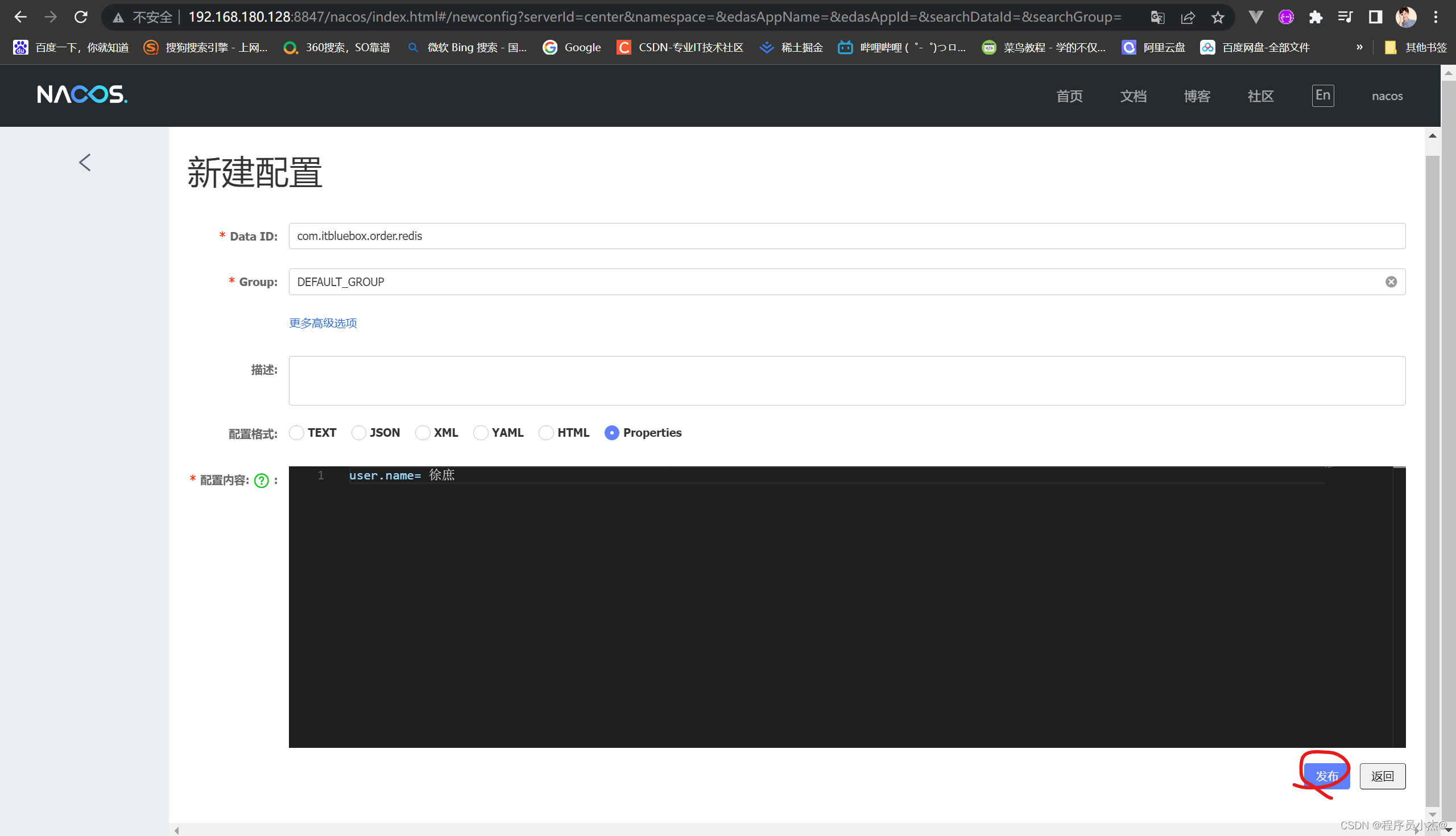This screenshot has width=1456, height=836.
Task: Open 博客 in header
Action: (x=1197, y=96)
